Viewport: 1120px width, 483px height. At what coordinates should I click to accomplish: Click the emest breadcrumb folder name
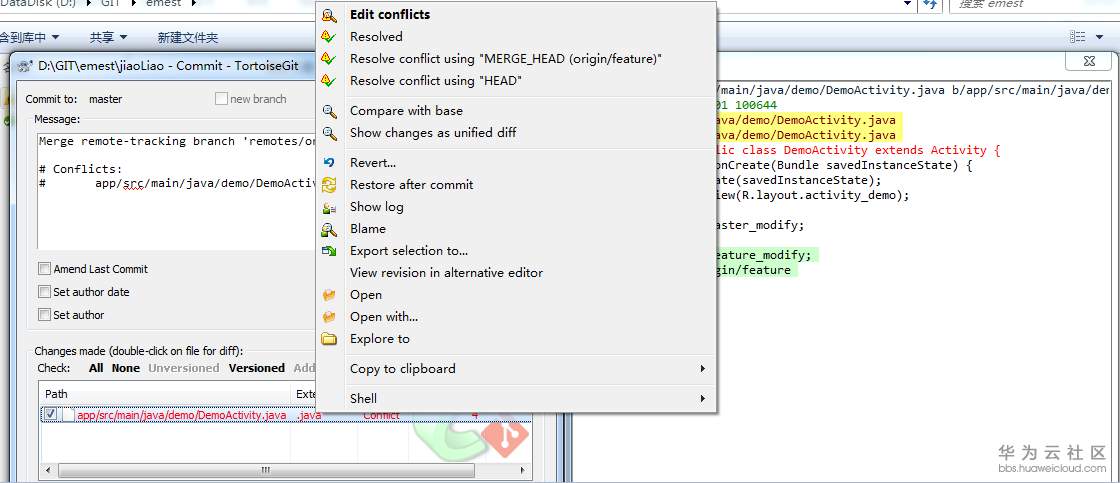click(164, 4)
